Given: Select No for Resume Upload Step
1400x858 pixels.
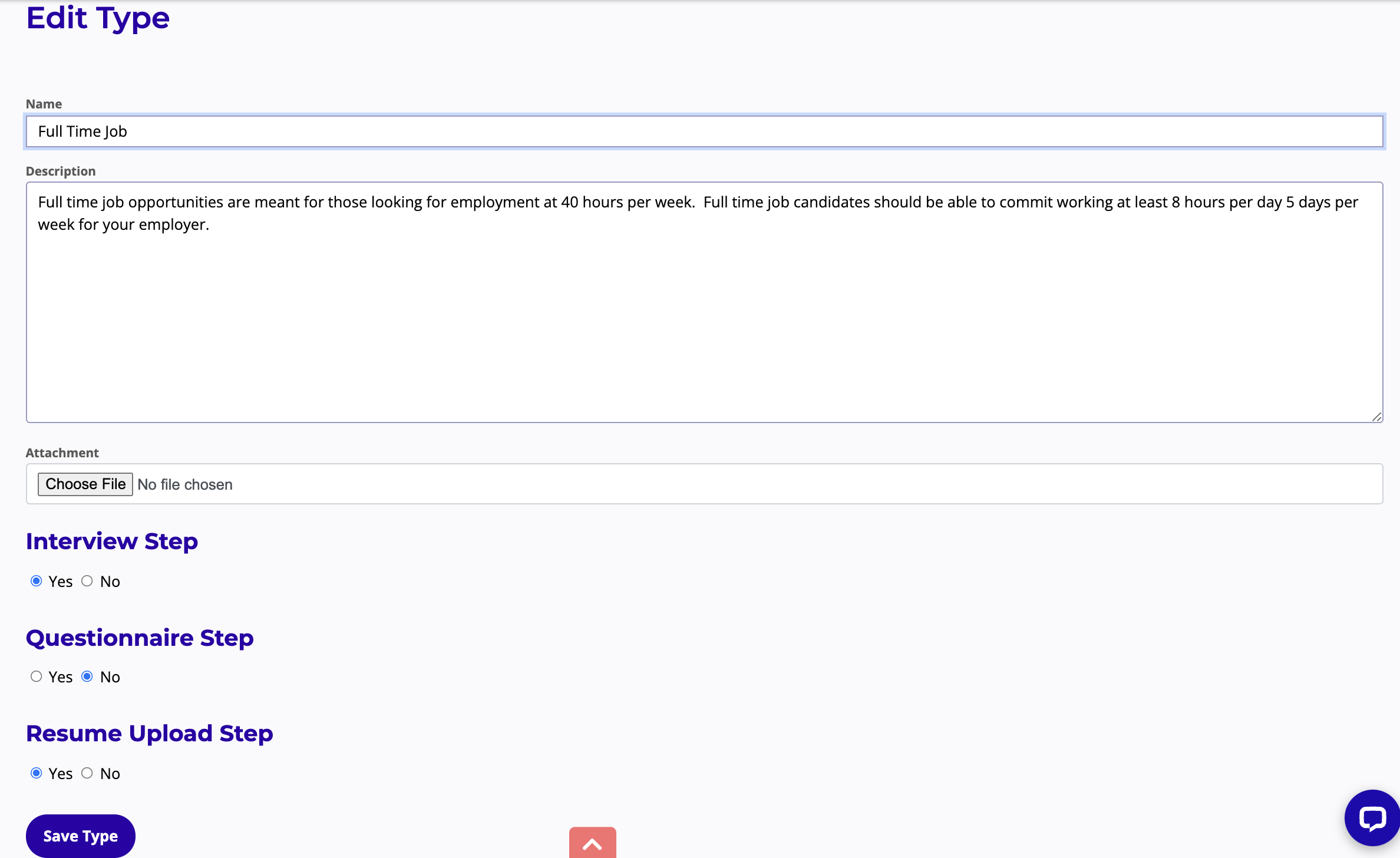Looking at the screenshot, I should coord(87,773).
